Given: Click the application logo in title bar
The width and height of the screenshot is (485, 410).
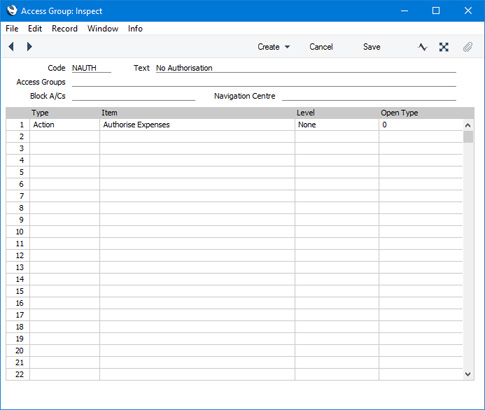Looking at the screenshot, I should click(12, 11).
